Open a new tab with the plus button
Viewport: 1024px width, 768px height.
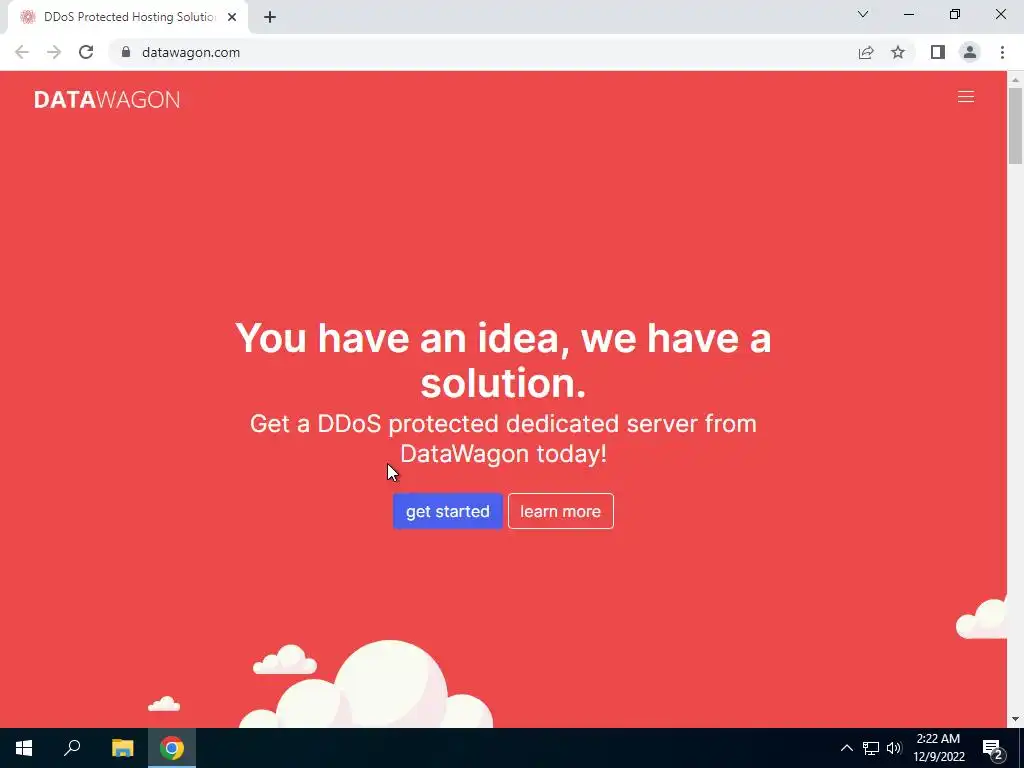point(270,17)
